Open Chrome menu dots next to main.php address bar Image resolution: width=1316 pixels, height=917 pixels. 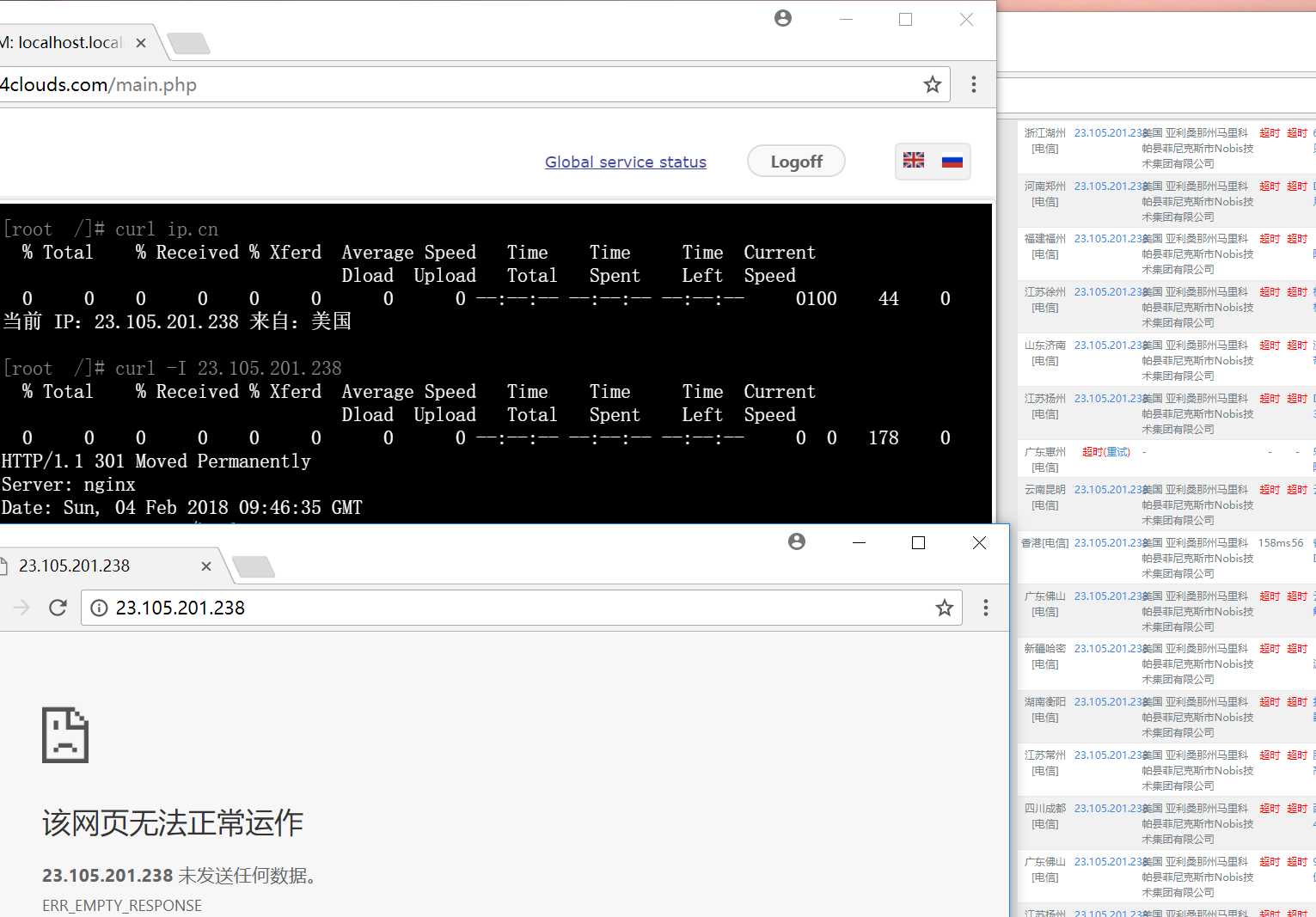[974, 84]
